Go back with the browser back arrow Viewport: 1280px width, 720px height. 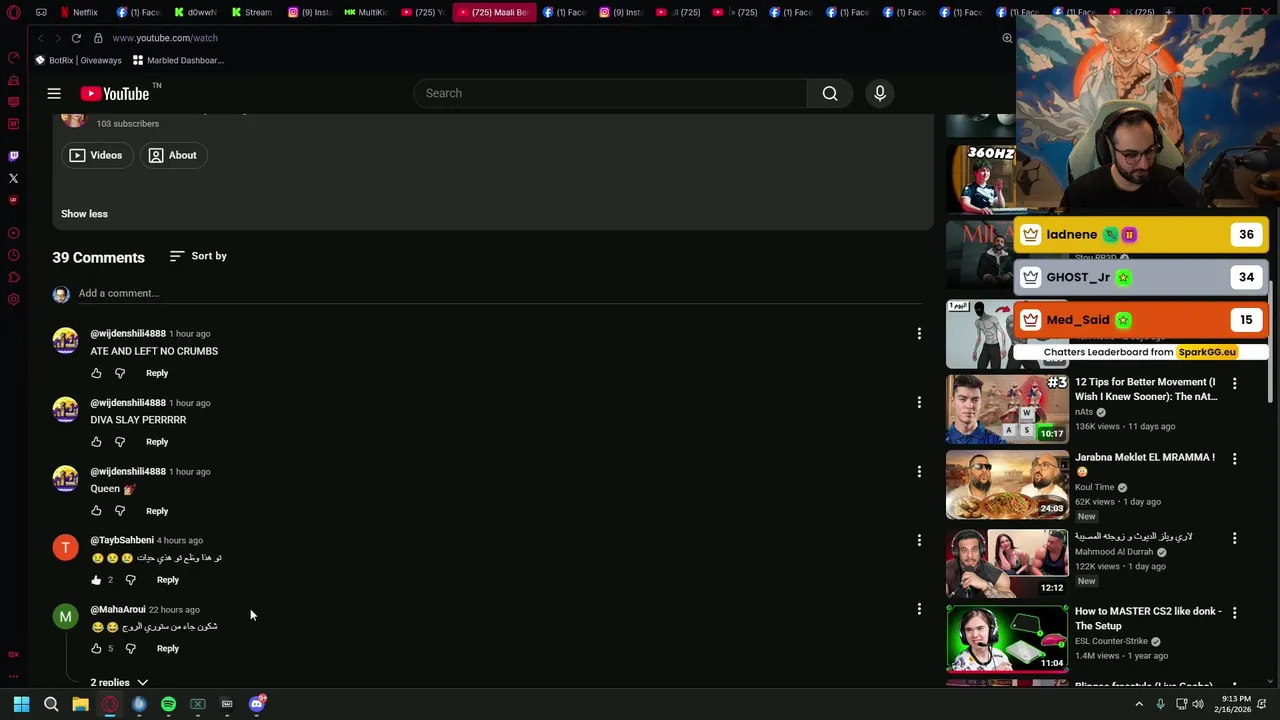[41, 38]
